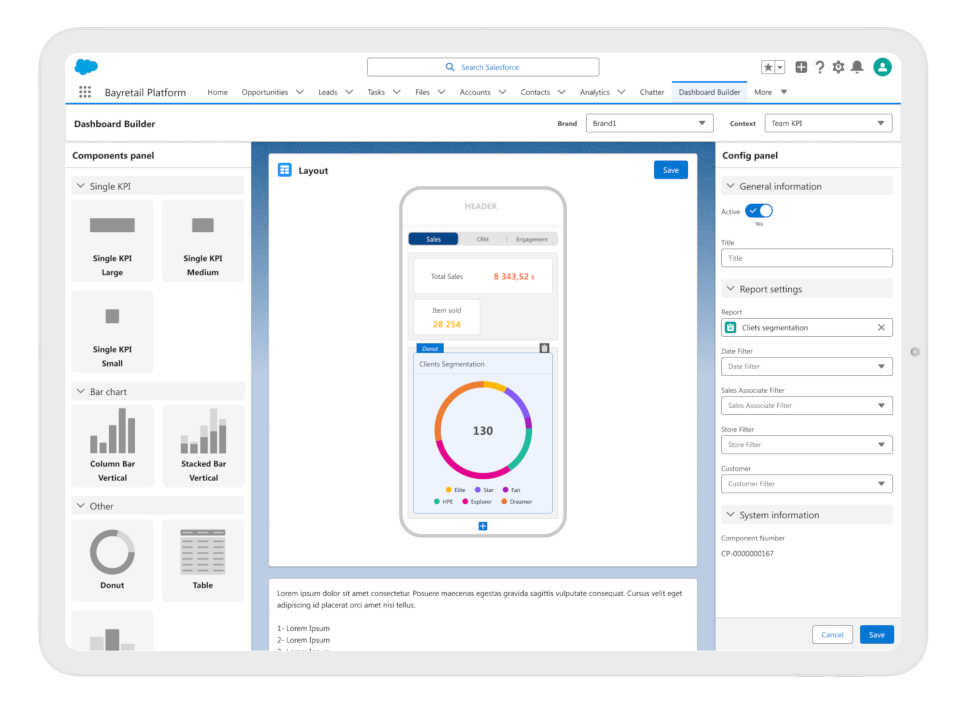This screenshot has height=704, width=953.
Task: Click the report icon beside Cliets segmentation
Action: (x=731, y=328)
